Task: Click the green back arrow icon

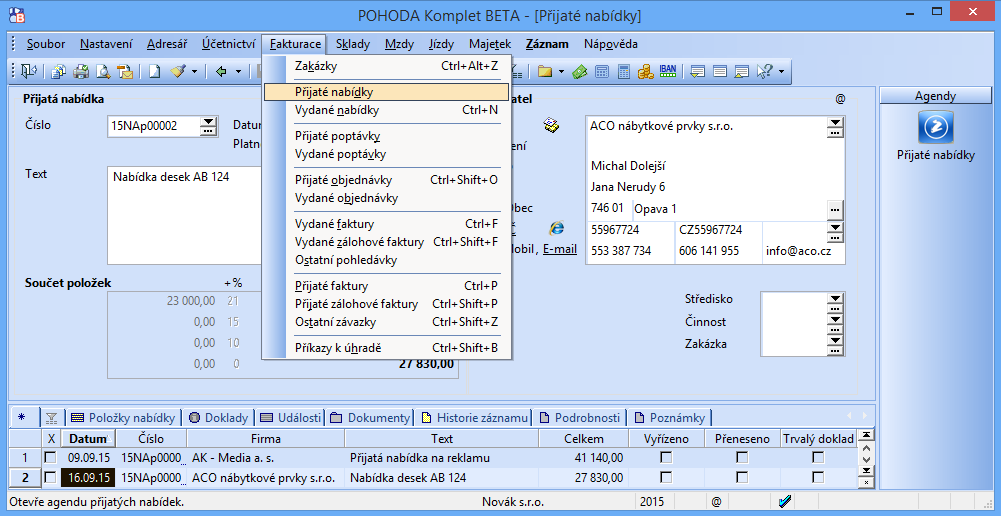Action: (222, 72)
